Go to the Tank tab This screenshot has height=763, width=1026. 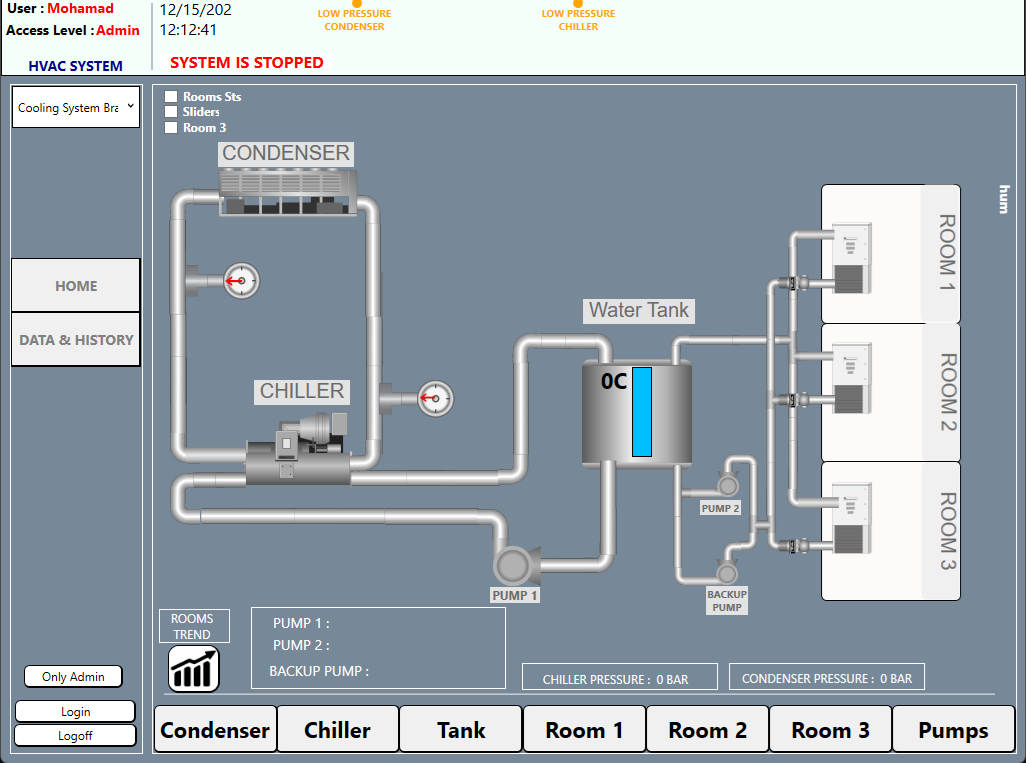461,730
